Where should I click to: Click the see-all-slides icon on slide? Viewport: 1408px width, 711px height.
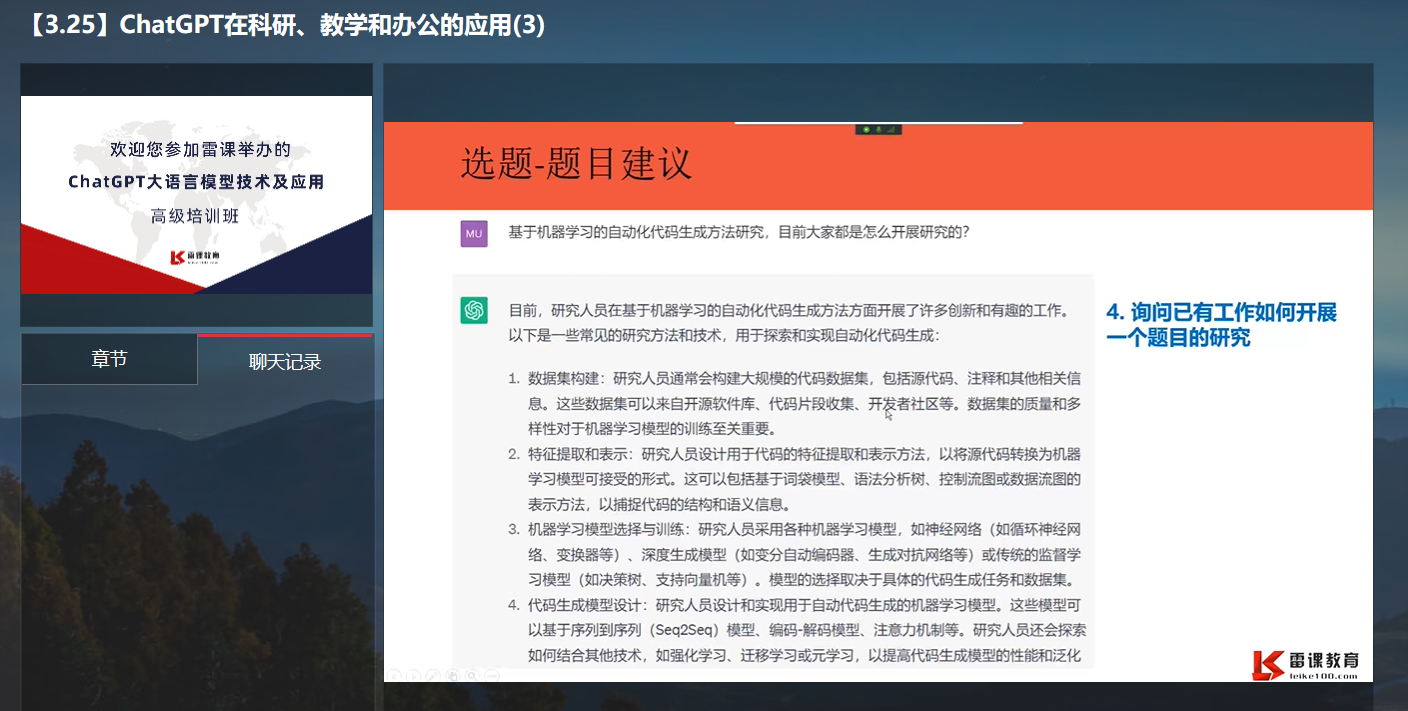(x=453, y=674)
